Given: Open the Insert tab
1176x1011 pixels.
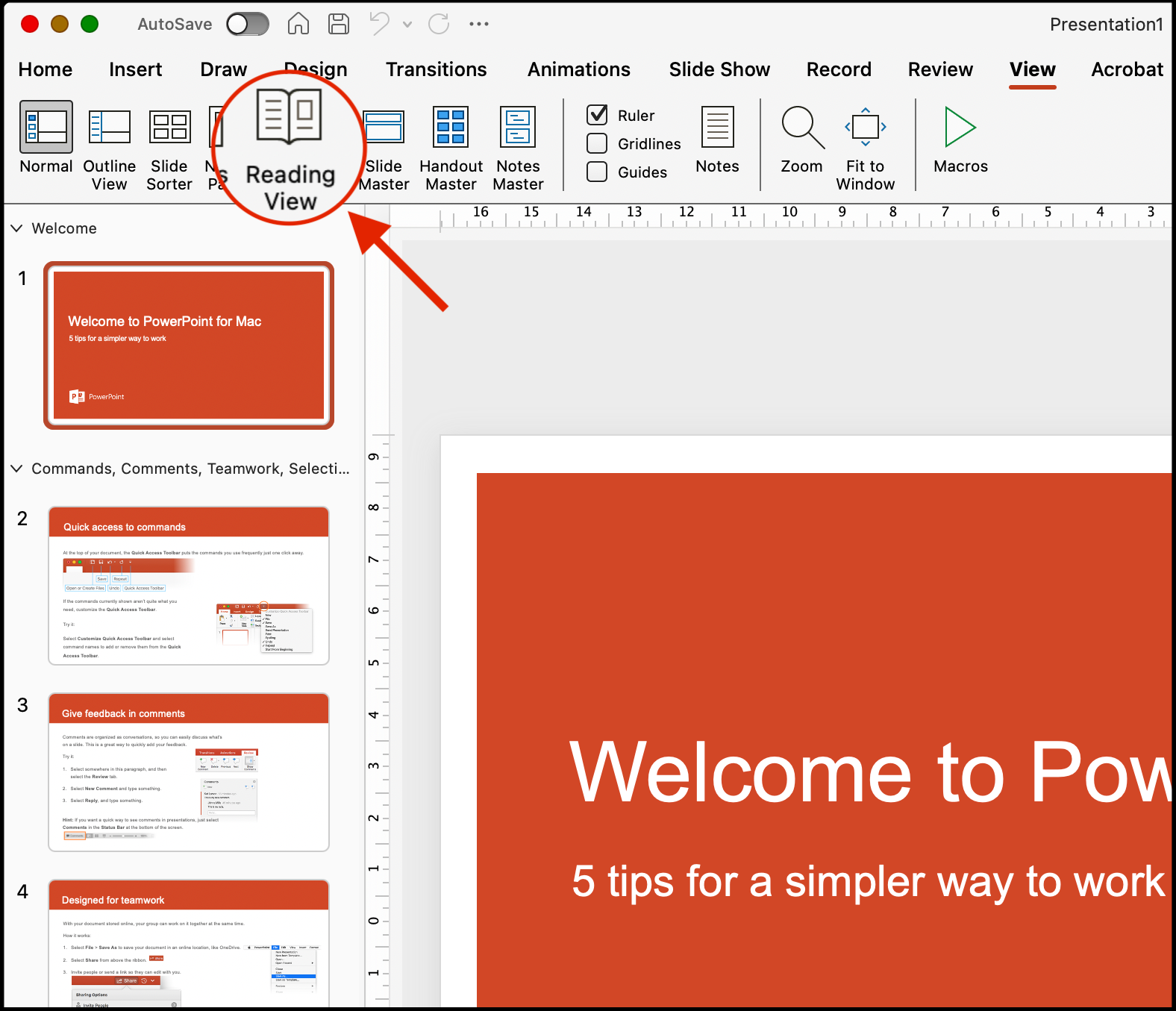Looking at the screenshot, I should [135, 69].
